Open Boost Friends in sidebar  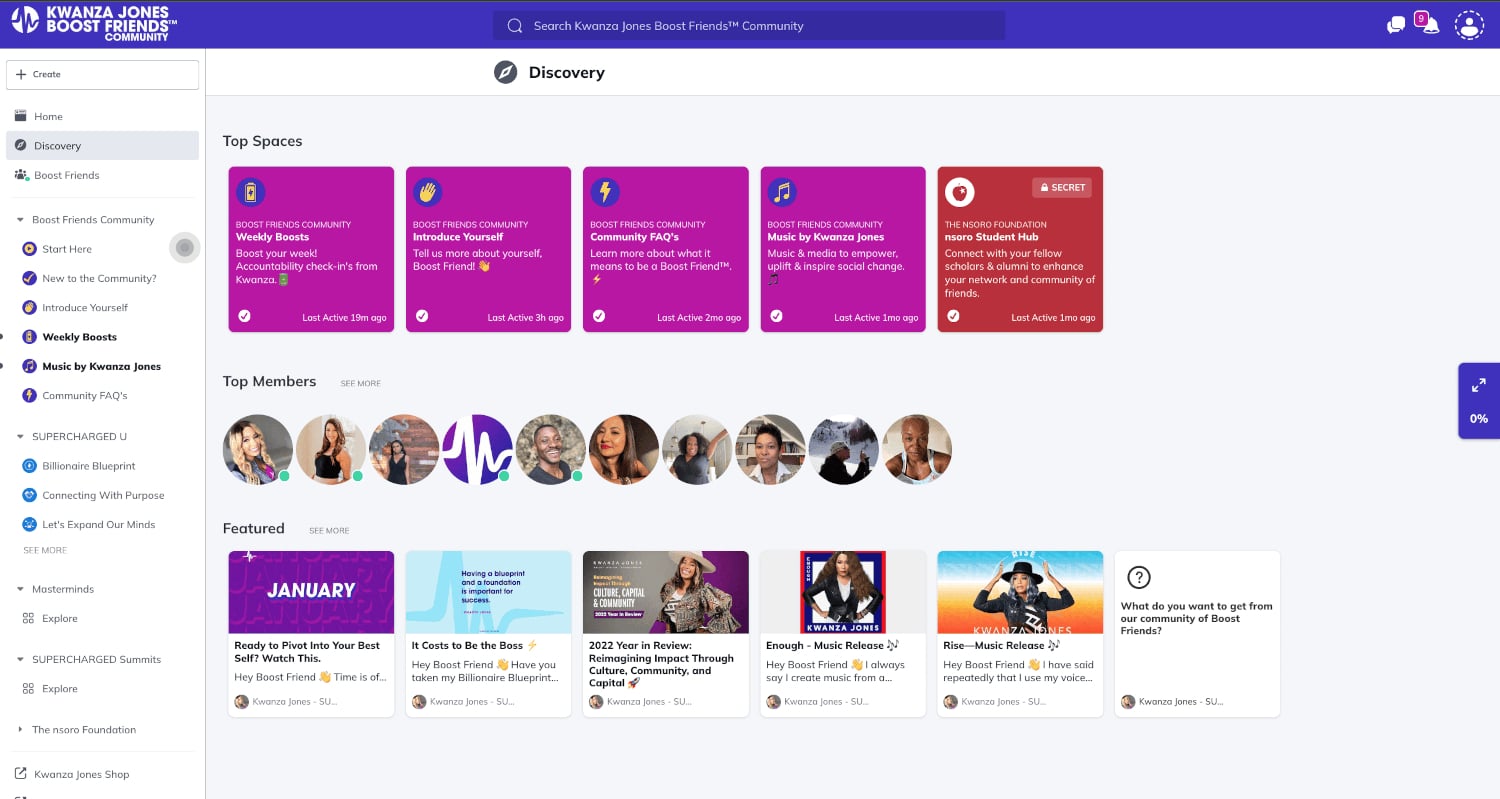click(x=66, y=175)
